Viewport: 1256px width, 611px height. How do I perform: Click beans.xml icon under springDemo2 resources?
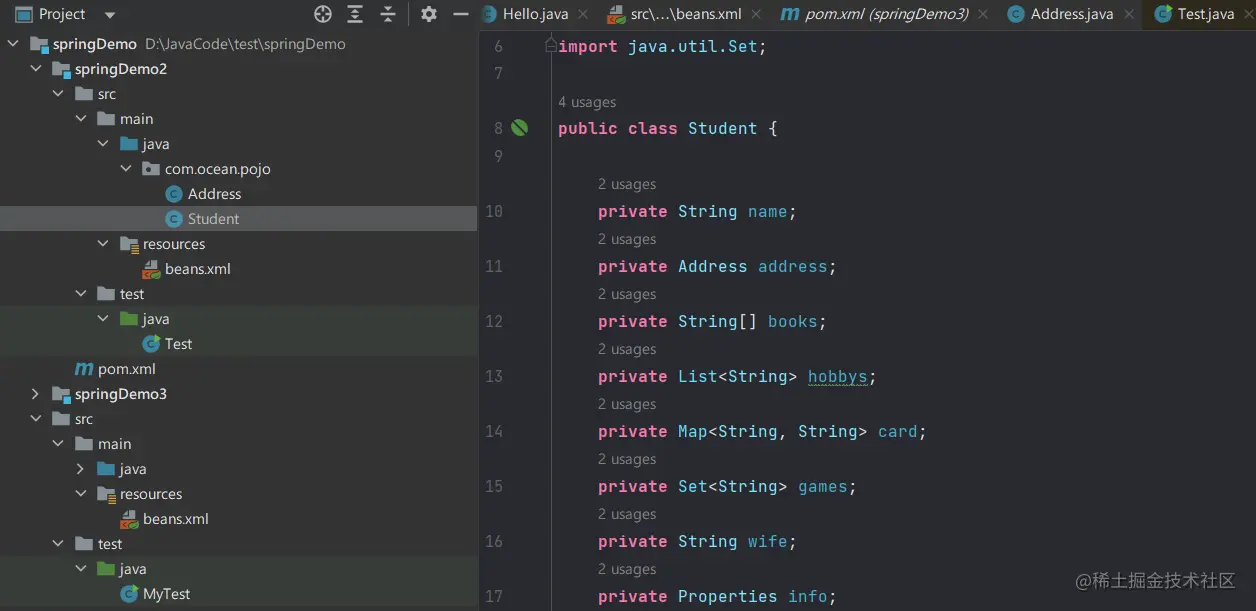point(152,269)
